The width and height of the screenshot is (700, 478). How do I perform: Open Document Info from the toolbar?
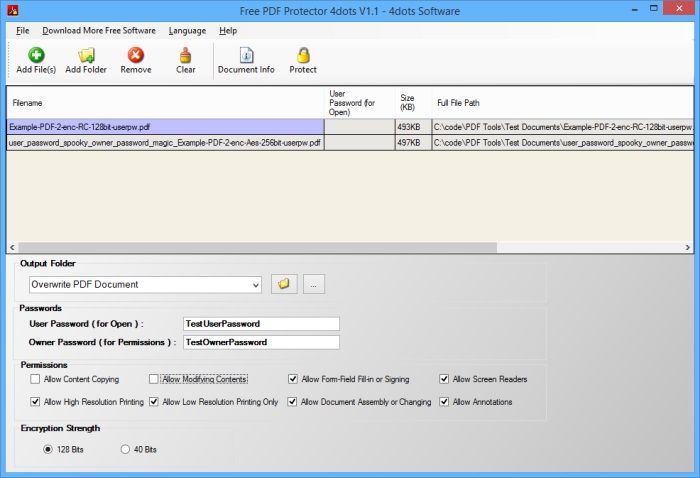tap(246, 61)
